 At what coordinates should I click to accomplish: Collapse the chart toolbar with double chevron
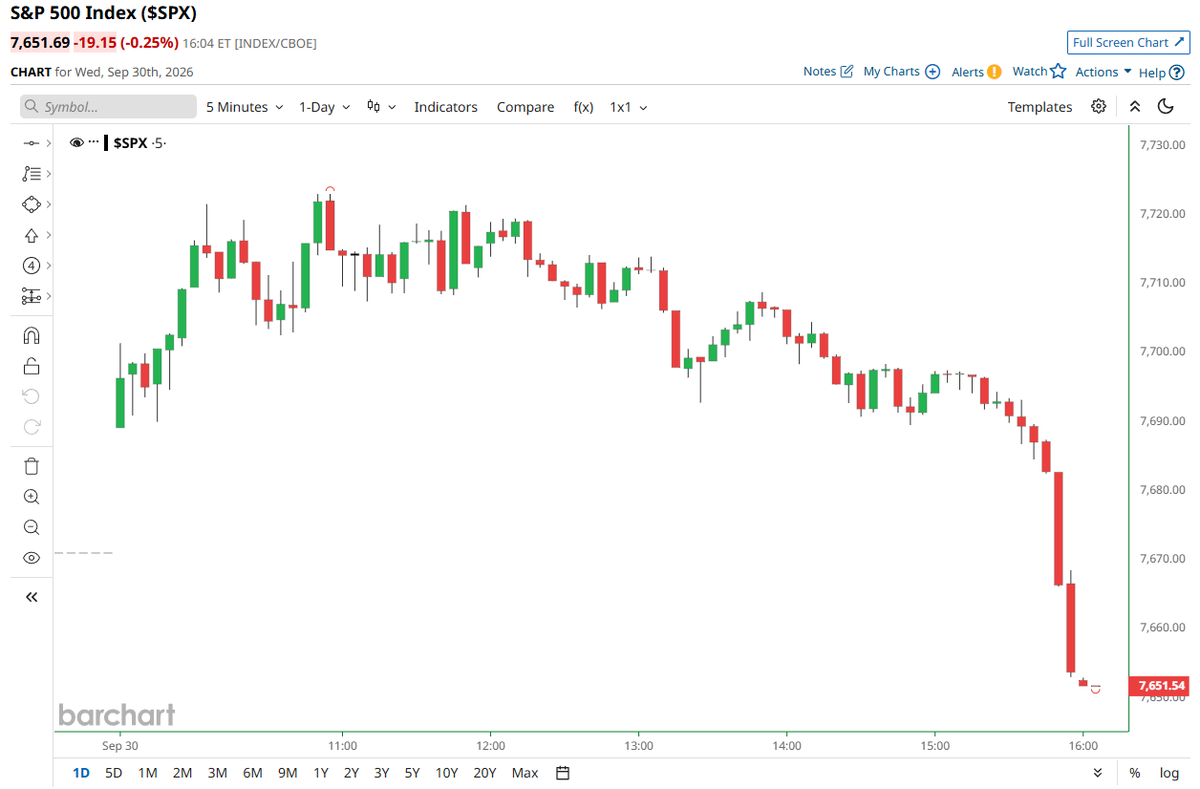tap(1135, 107)
